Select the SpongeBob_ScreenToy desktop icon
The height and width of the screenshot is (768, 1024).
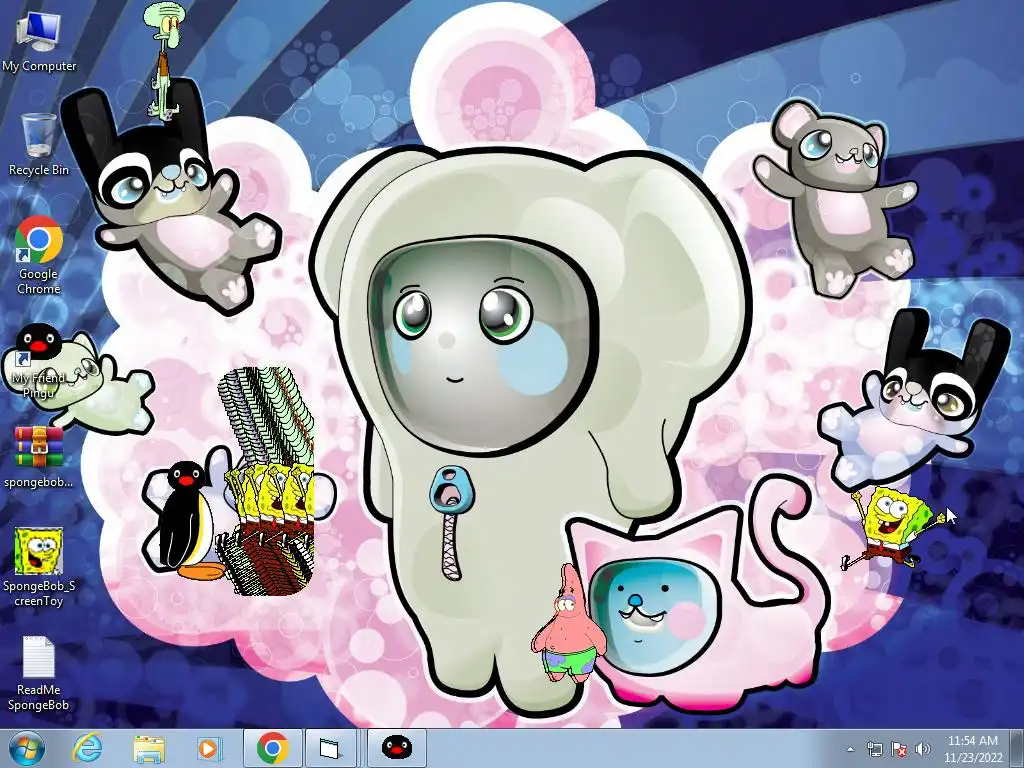pos(39,567)
